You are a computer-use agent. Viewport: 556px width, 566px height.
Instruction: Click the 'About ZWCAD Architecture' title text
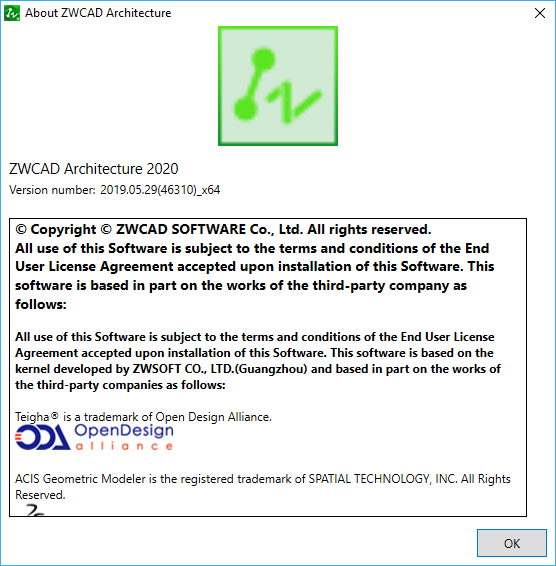click(98, 13)
